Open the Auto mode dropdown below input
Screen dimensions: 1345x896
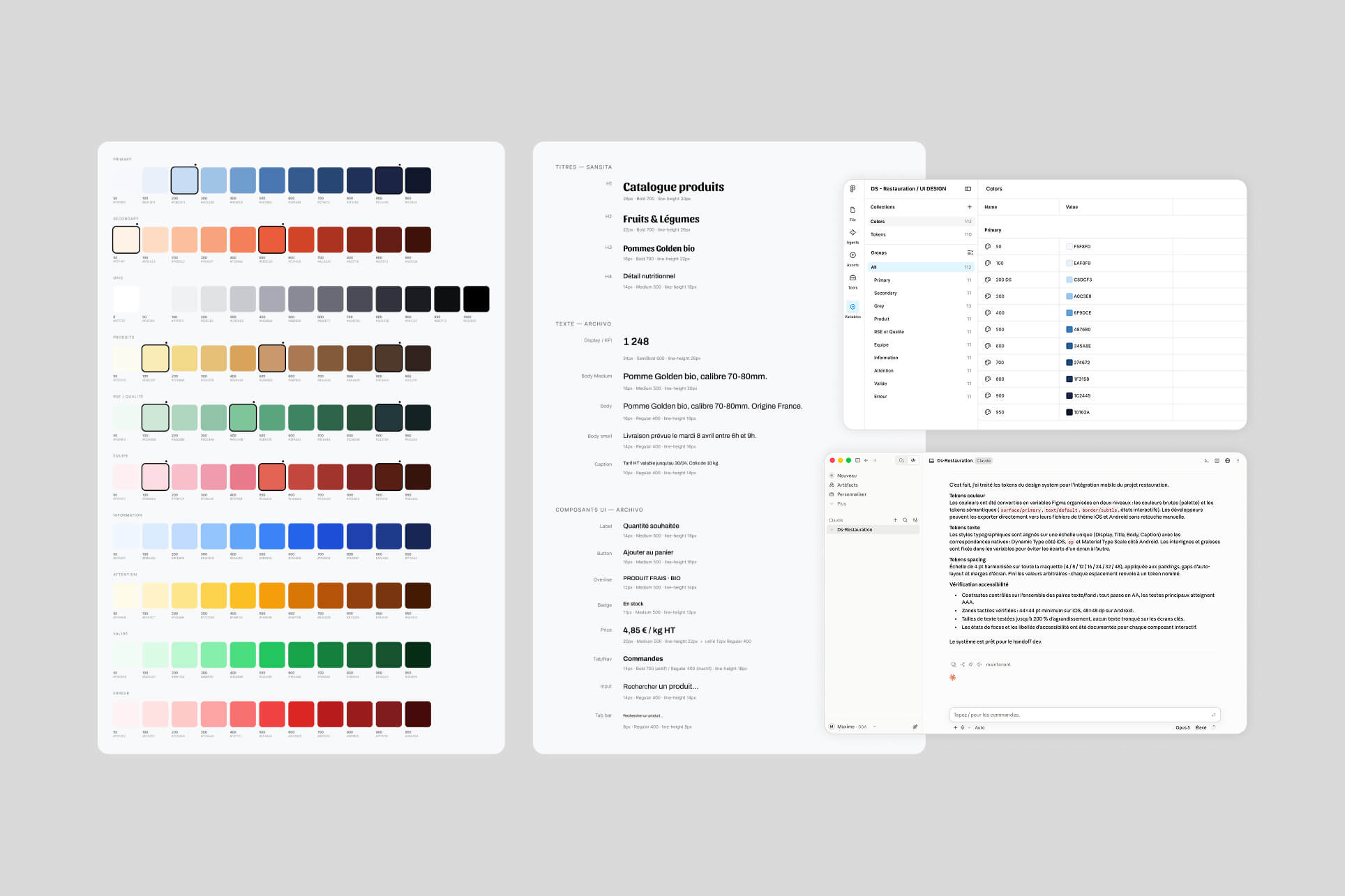coord(979,727)
